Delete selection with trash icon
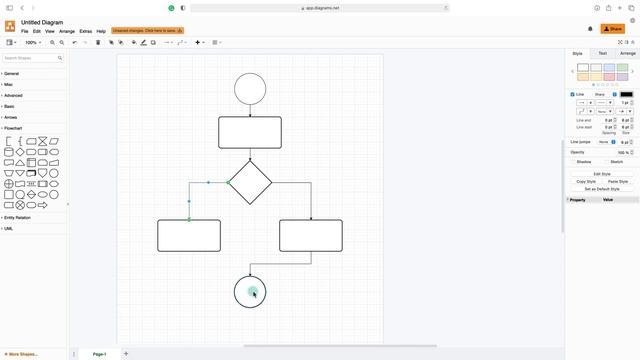Image resolution: width=640 pixels, height=360 pixels. click(98, 42)
